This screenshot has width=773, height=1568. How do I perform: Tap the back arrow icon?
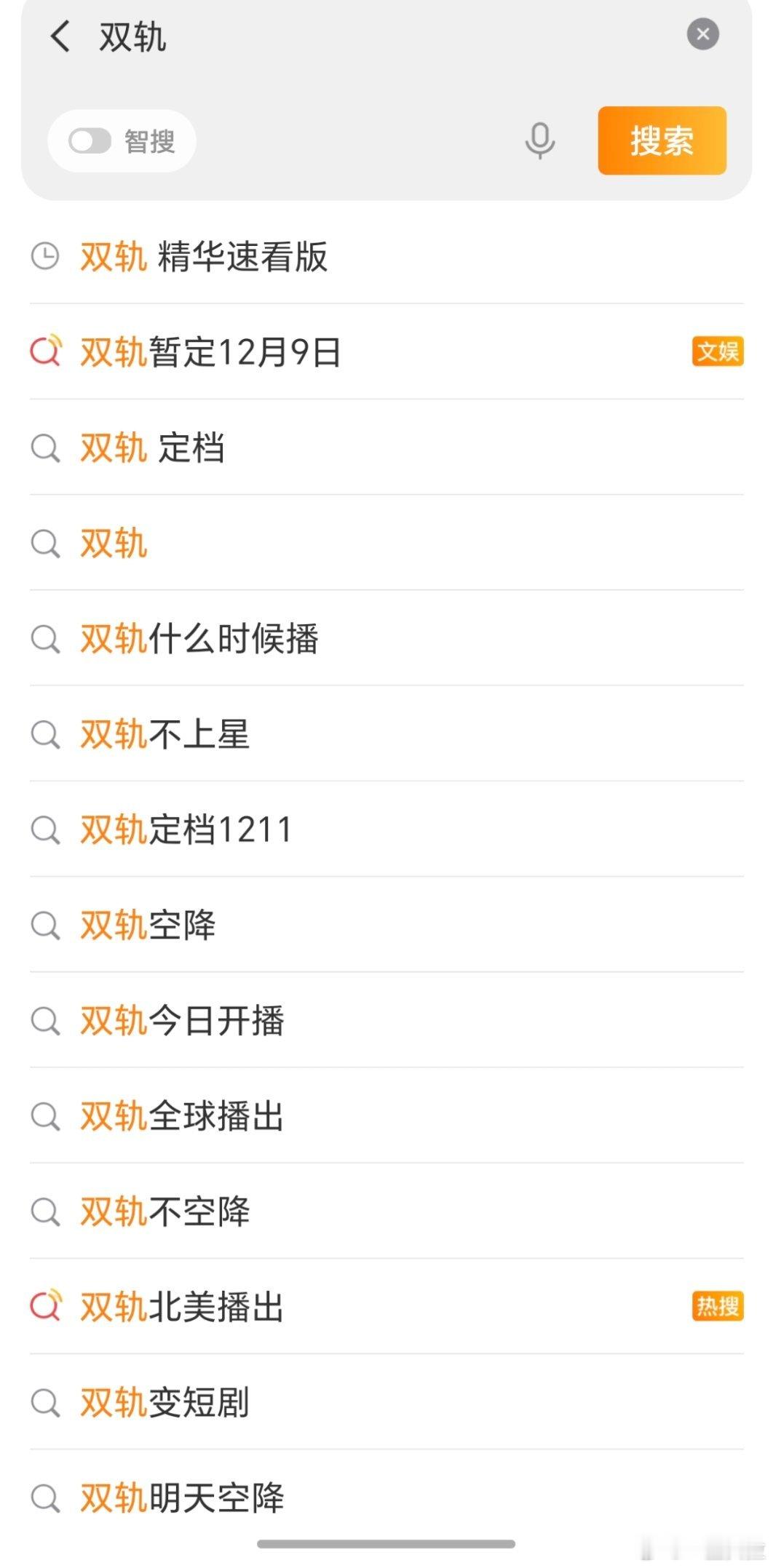pos(60,36)
